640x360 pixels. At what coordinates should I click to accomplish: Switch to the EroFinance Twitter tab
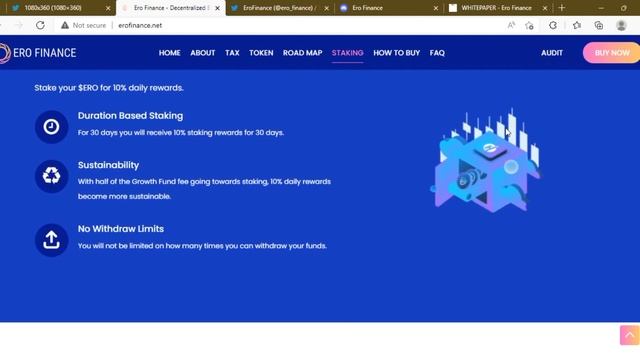pyautogui.click(x=279, y=8)
